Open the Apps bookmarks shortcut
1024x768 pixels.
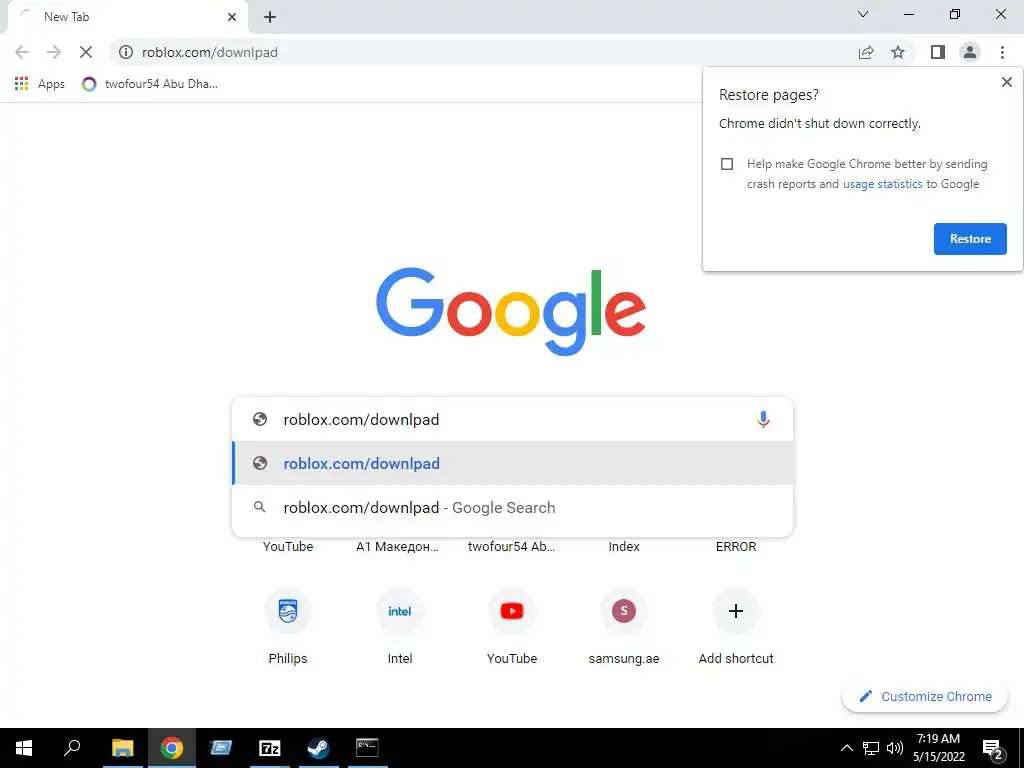(40, 84)
